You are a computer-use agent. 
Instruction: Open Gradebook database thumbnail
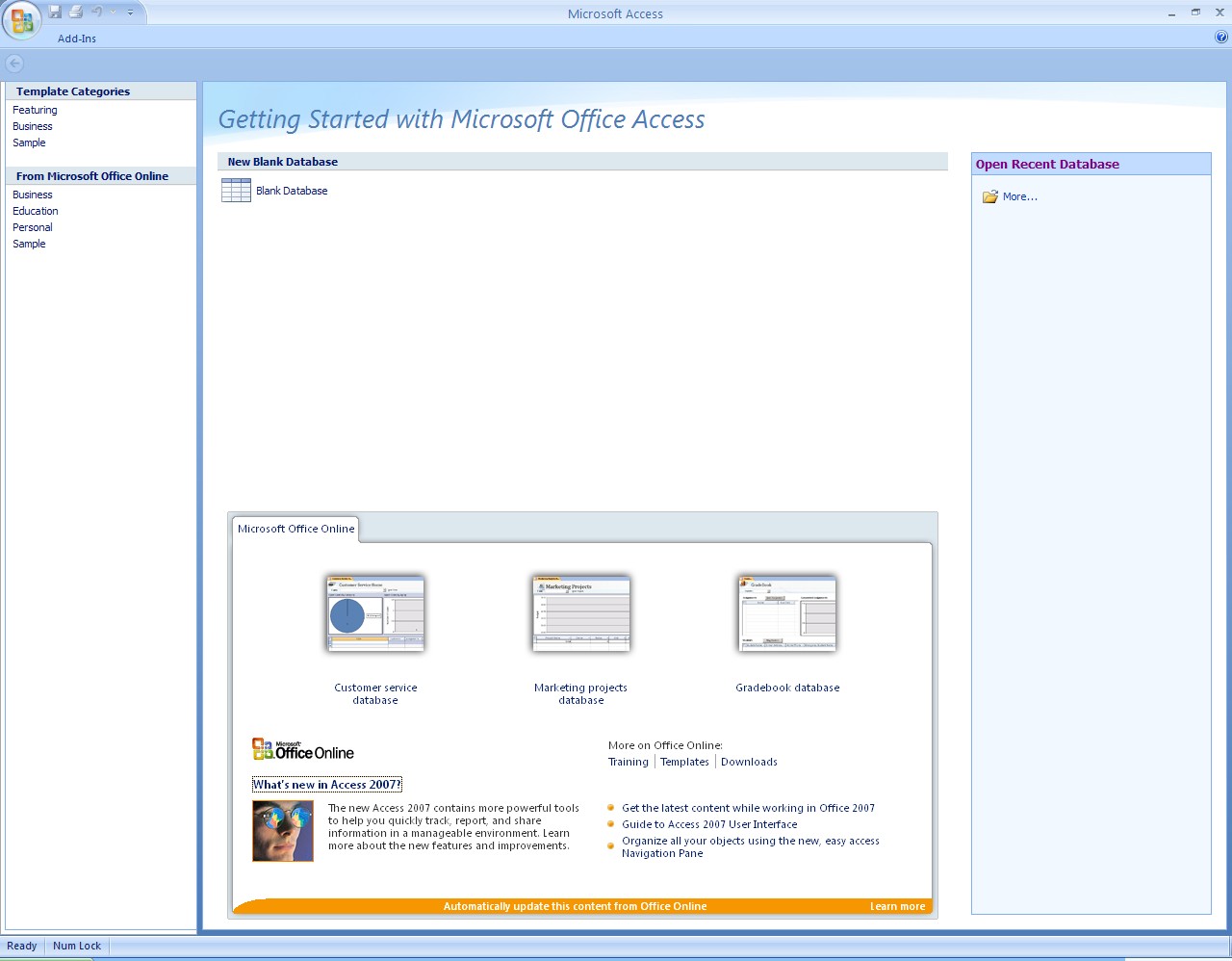click(x=787, y=613)
